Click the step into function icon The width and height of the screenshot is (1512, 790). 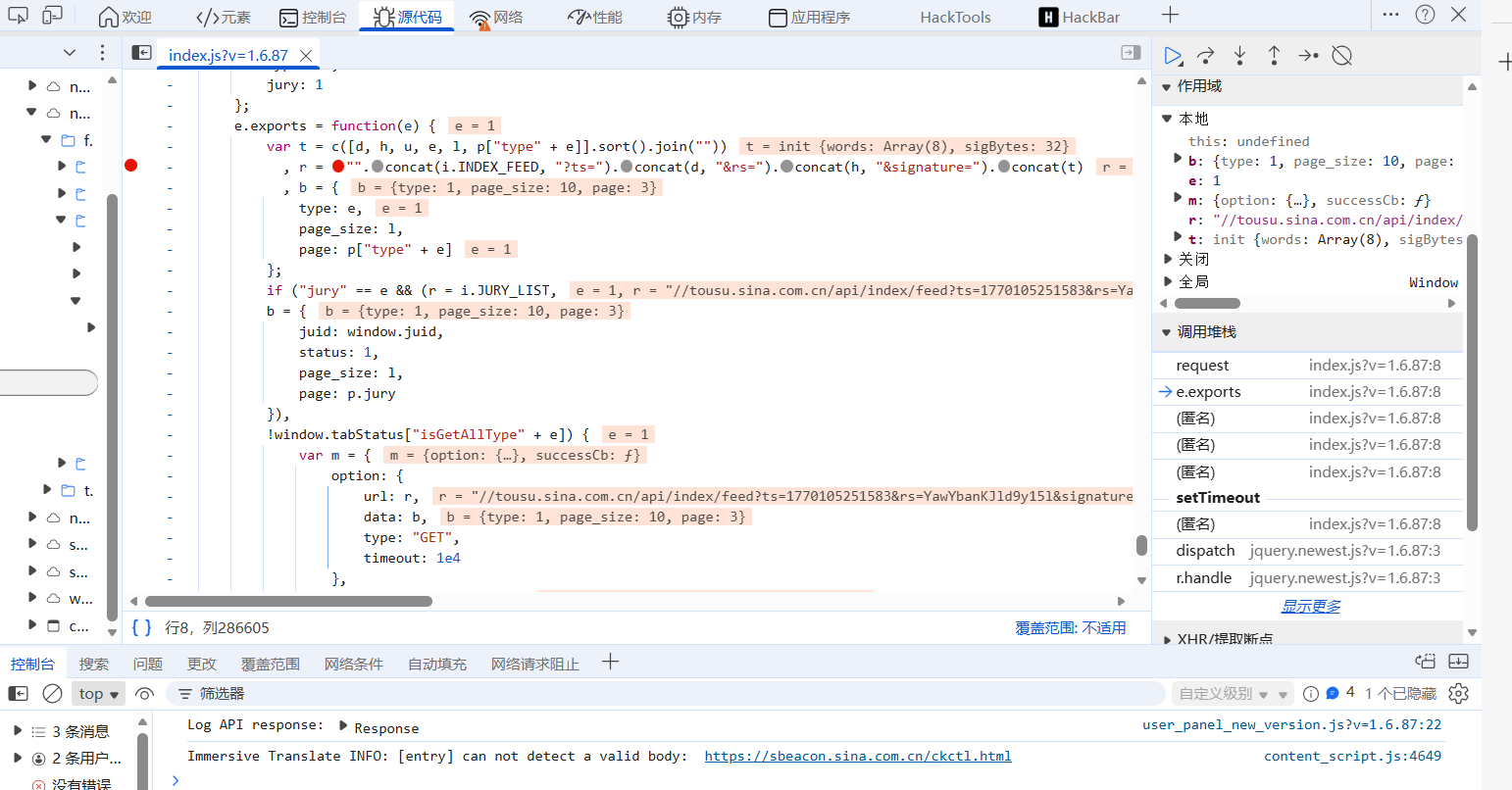click(x=1240, y=56)
